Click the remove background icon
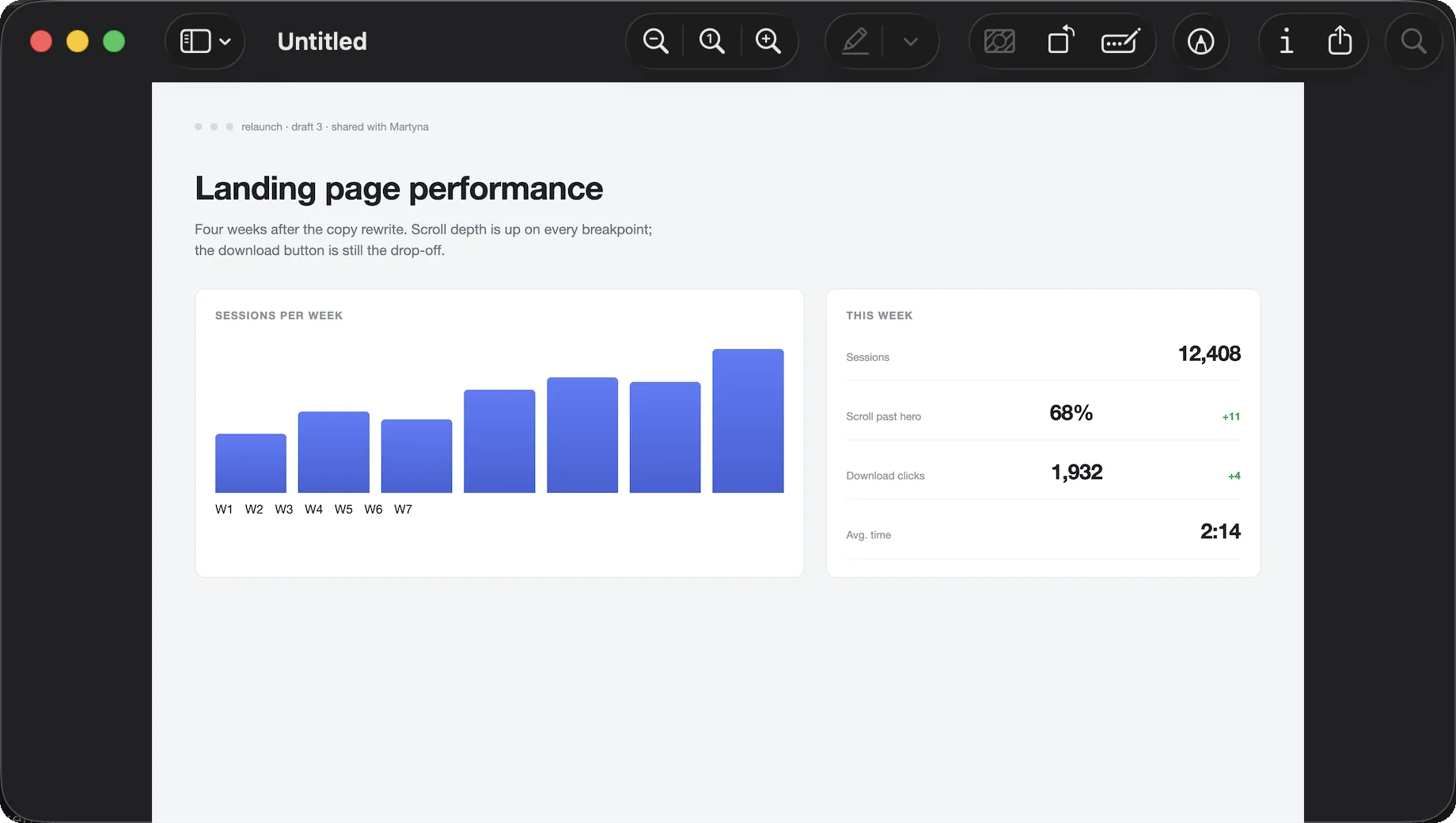Image resolution: width=1456 pixels, height=823 pixels. (999, 41)
